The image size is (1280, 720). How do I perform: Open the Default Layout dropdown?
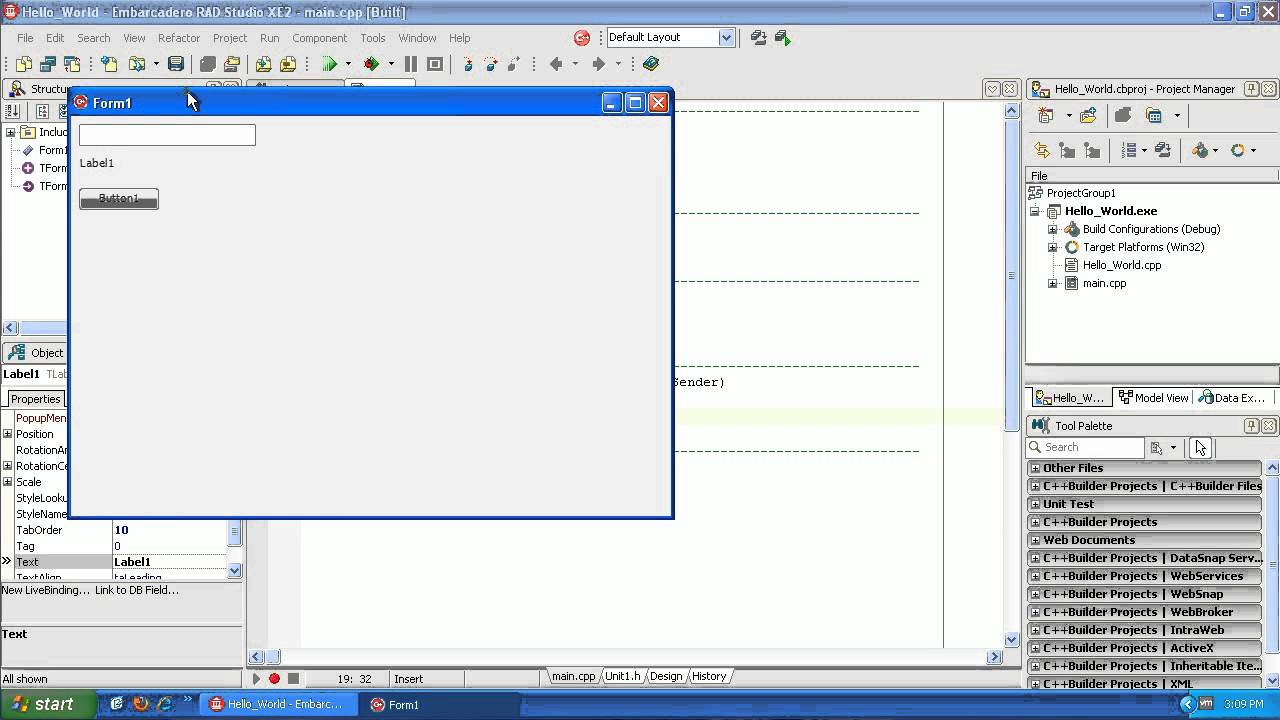726,37
